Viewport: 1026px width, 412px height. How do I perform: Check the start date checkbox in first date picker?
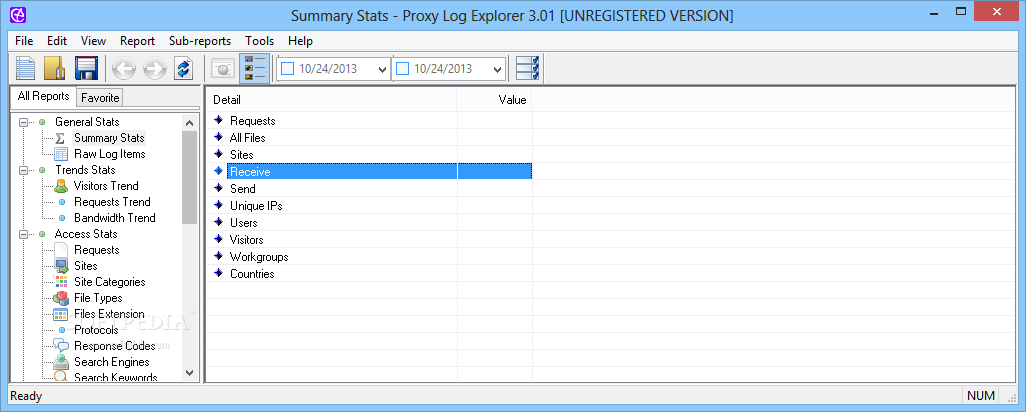(x=287, y=69)
